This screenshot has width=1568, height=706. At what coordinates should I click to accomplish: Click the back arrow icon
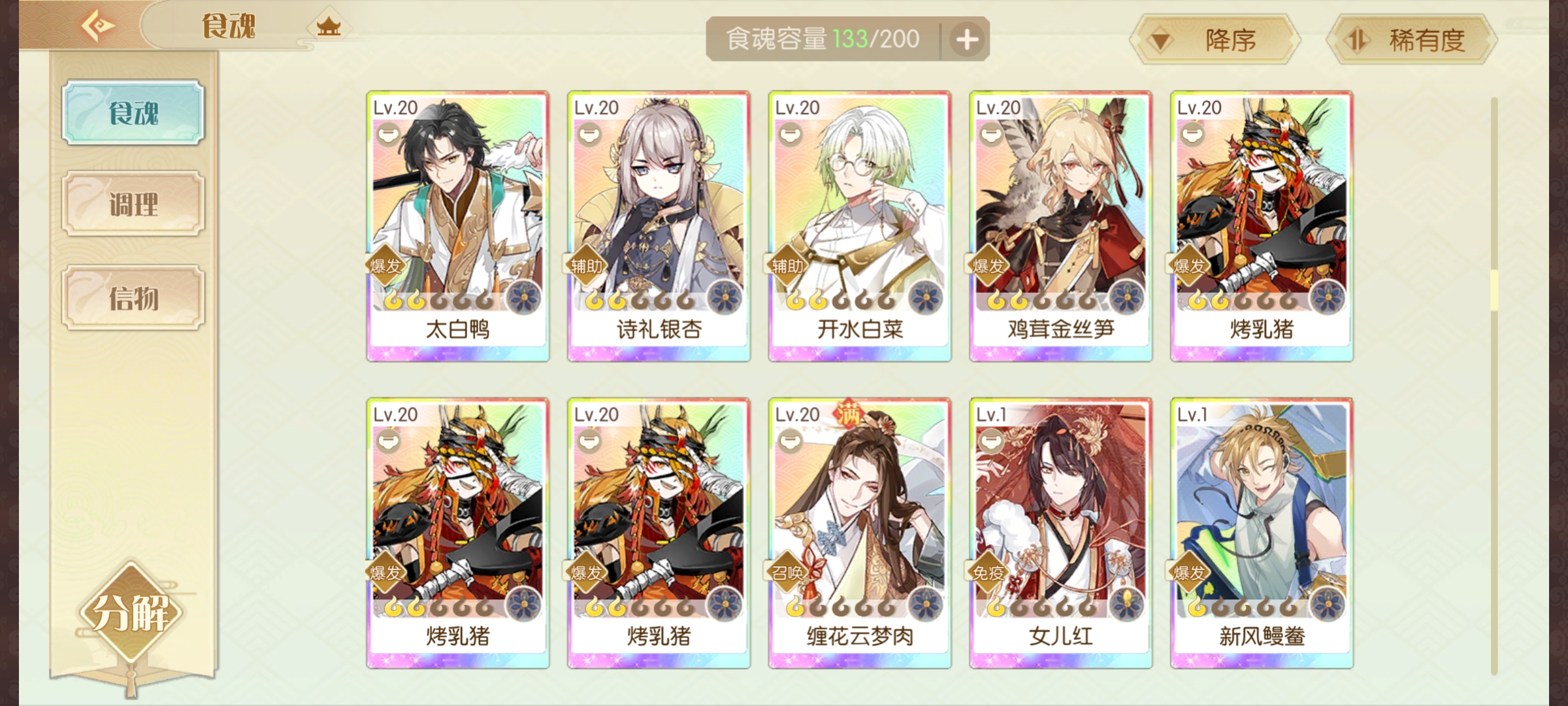coord(98,26)
